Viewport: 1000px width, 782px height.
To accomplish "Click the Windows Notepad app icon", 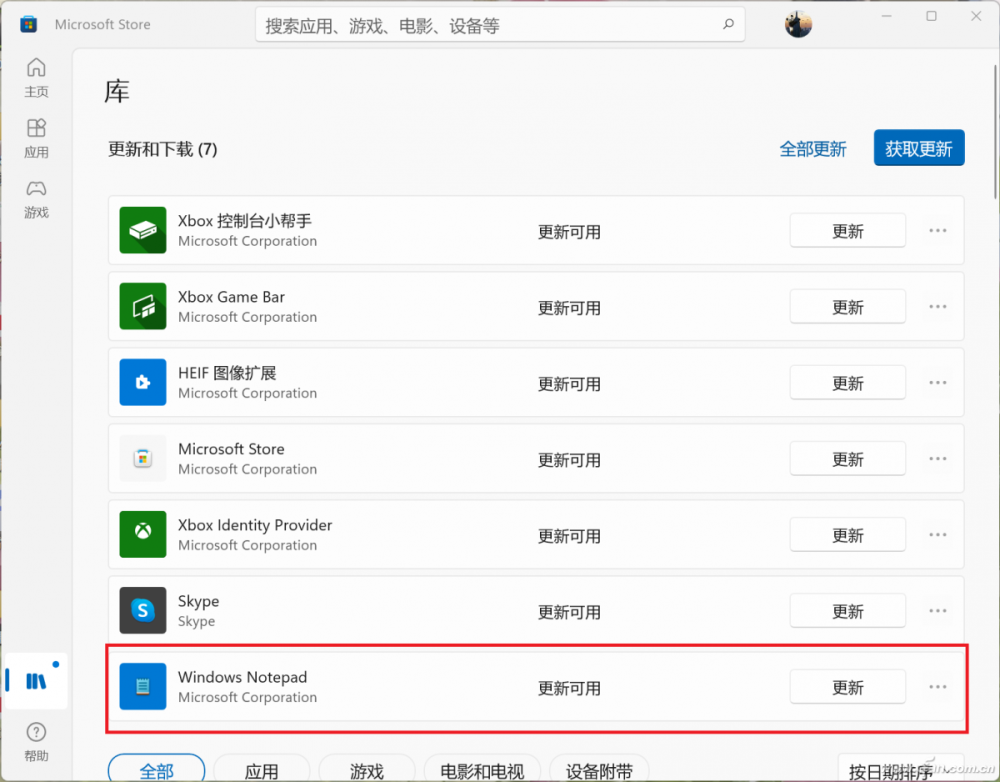I will (143, 686).
